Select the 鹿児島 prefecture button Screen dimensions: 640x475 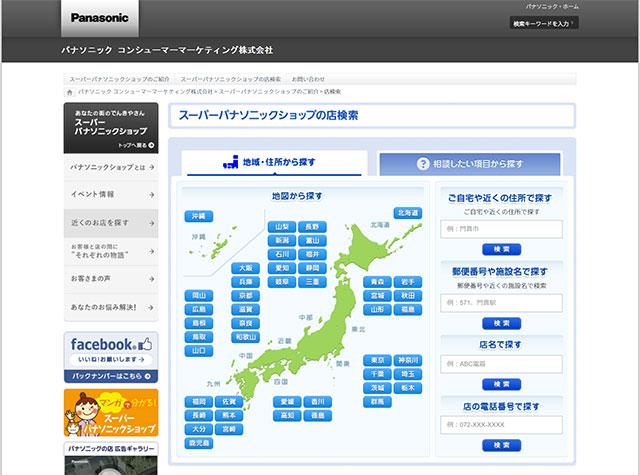[199, 443]
